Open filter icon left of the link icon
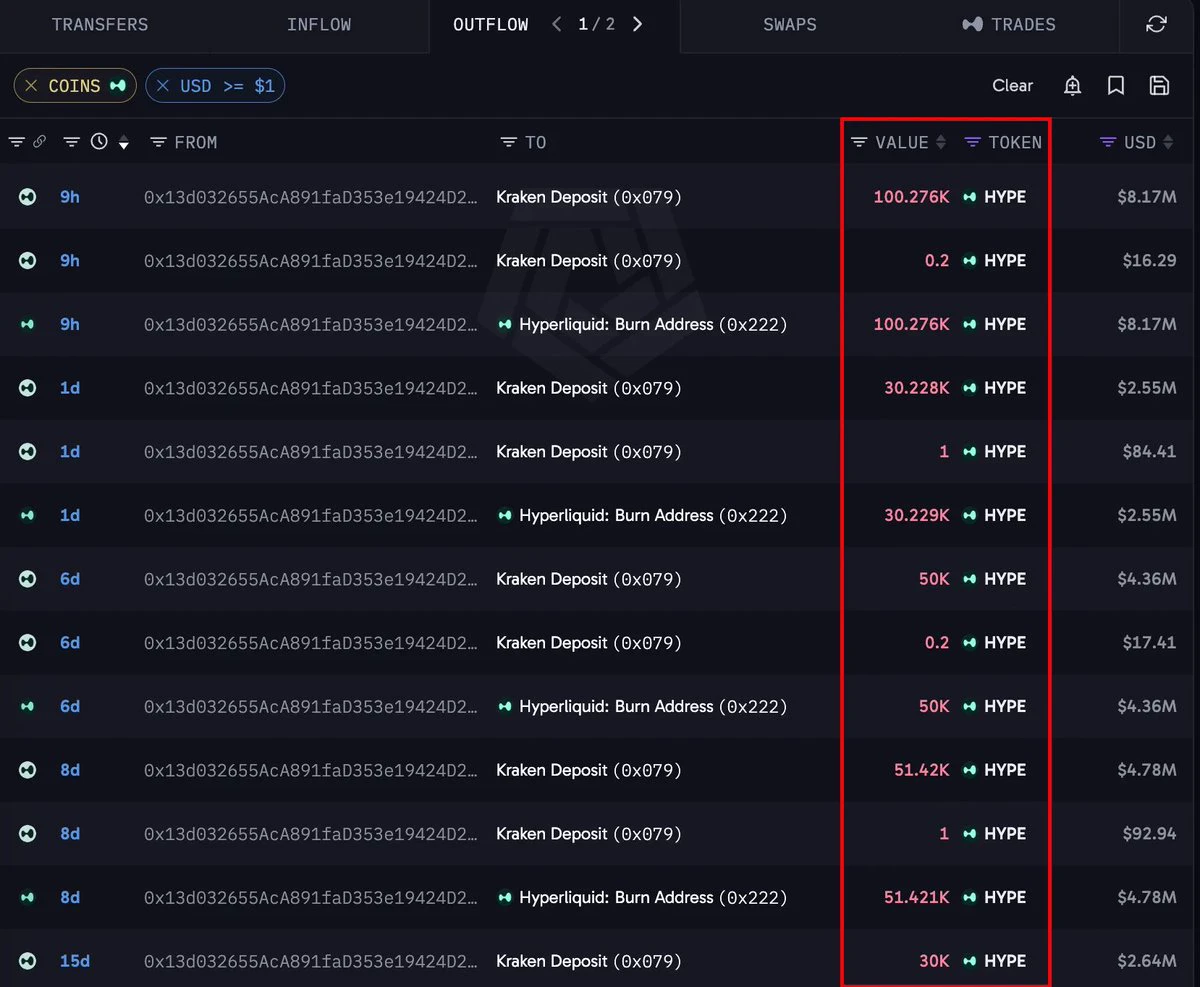This screenshot has width=1200, height=987. pyautogui.click(x=16, y=142)
